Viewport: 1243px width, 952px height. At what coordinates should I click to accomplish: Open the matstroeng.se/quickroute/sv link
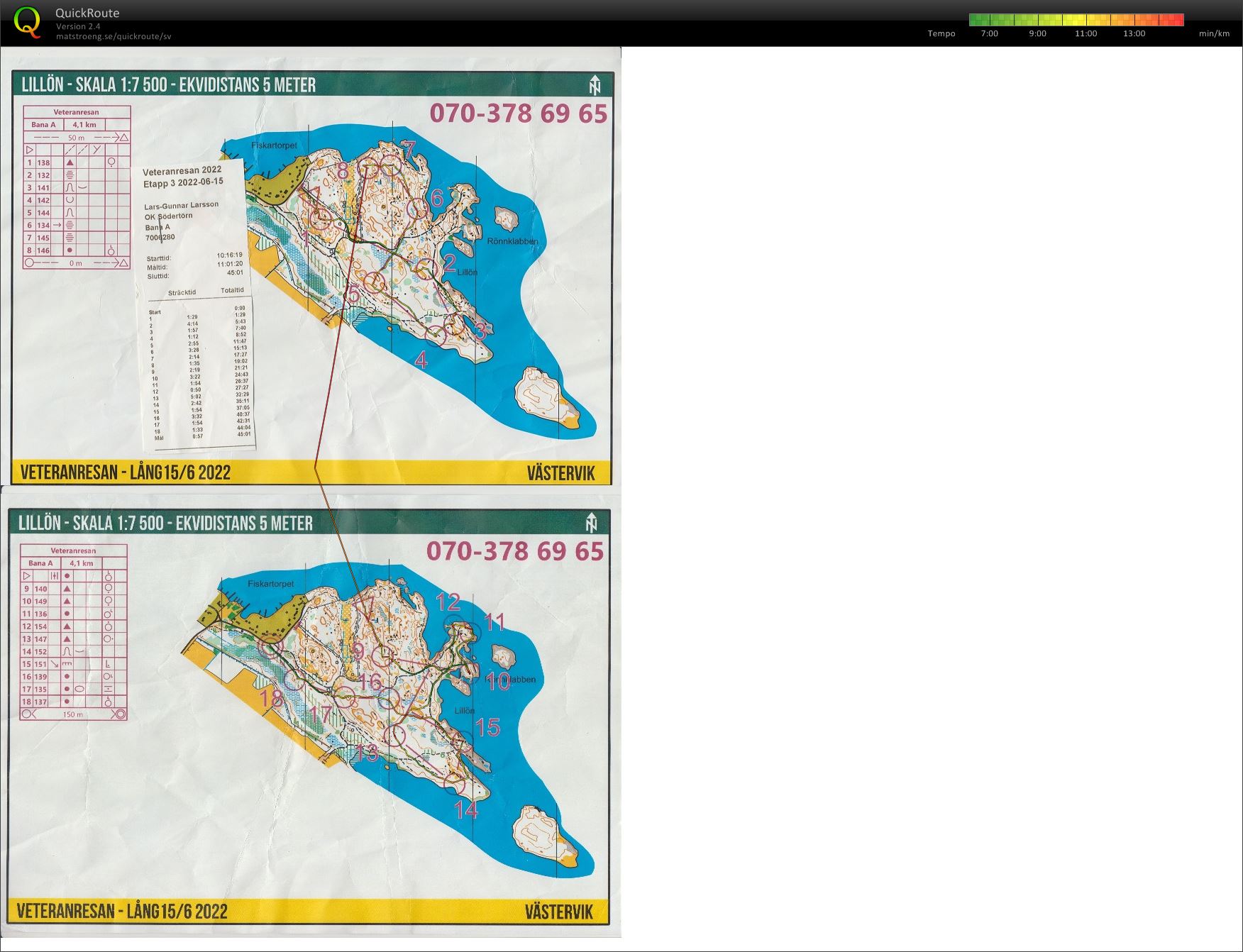pyautogui.click(x=114, y=36)
